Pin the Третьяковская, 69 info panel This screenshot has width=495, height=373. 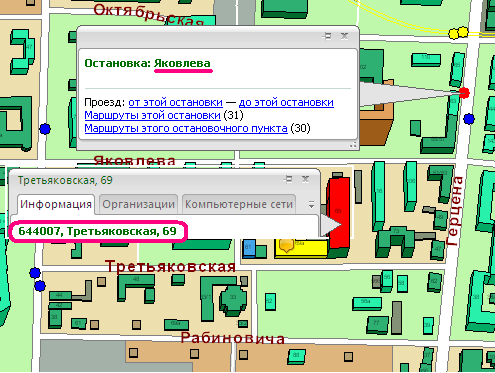288,179
